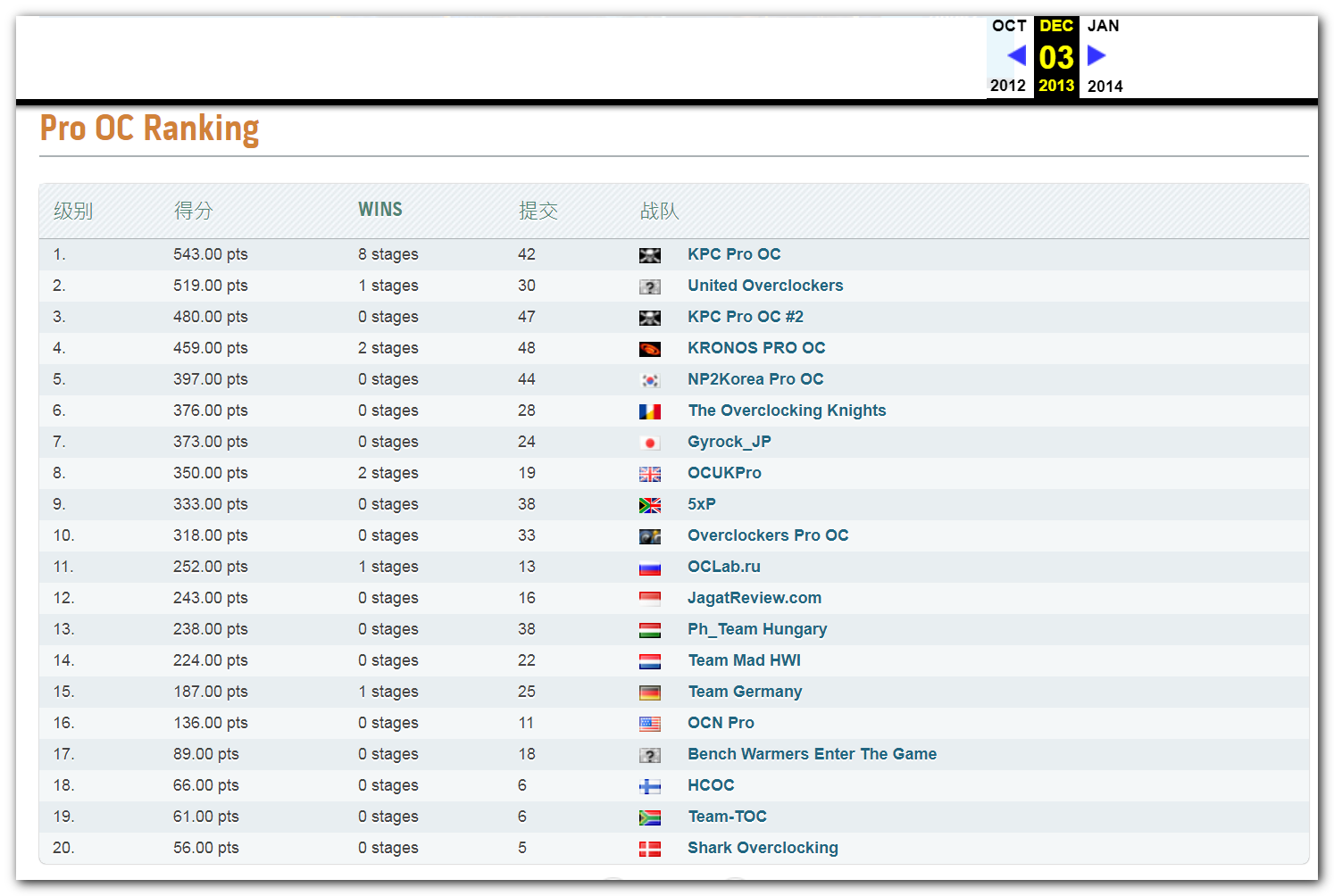The image size is (1334, 896).
Task: Click the KRONOS PRO OC flag icon
Action: coord(650,350)
